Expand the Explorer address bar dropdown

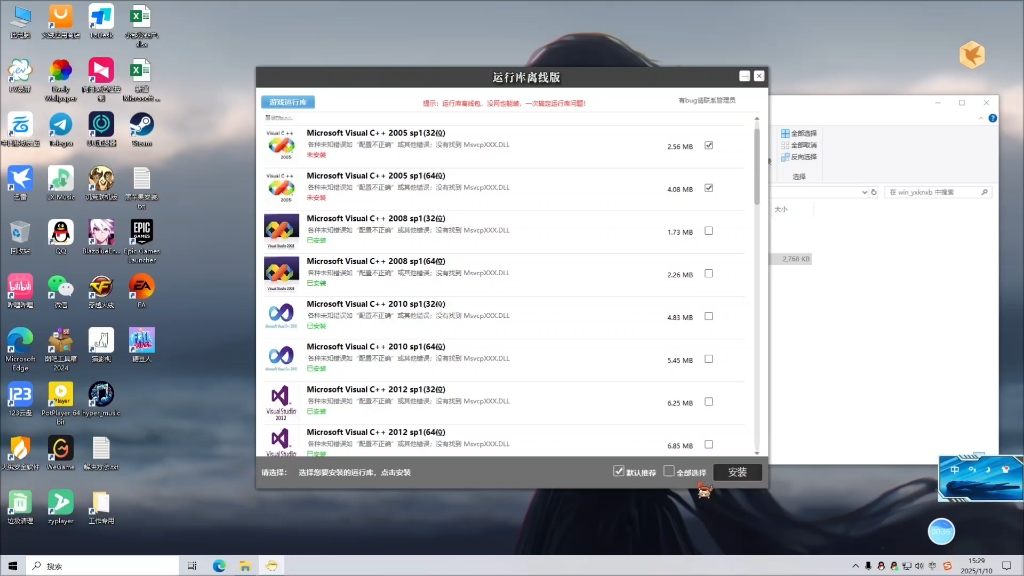point(864,192)
